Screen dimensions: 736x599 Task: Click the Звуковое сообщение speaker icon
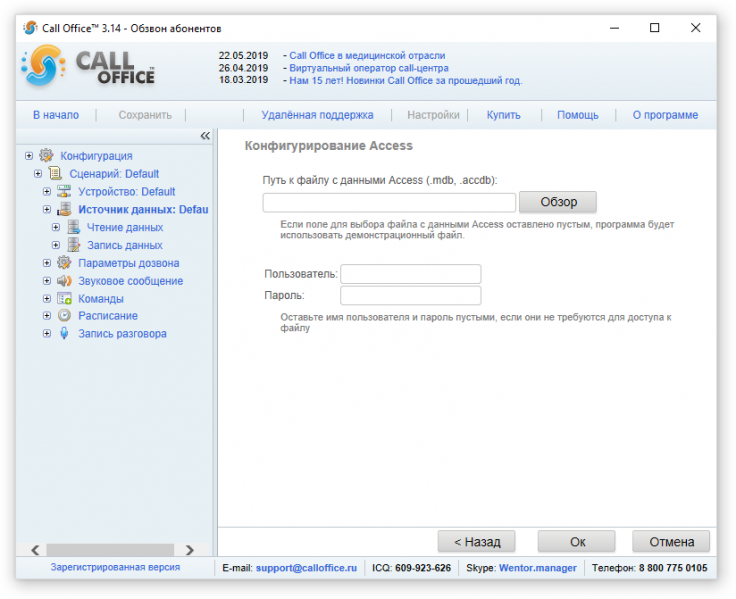point(64,280)
